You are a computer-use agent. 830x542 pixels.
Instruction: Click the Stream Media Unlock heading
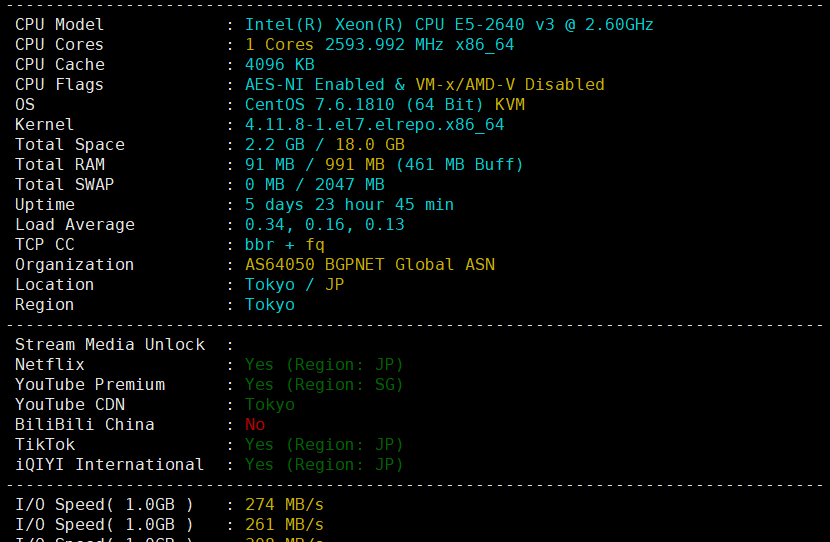(110, 345)
